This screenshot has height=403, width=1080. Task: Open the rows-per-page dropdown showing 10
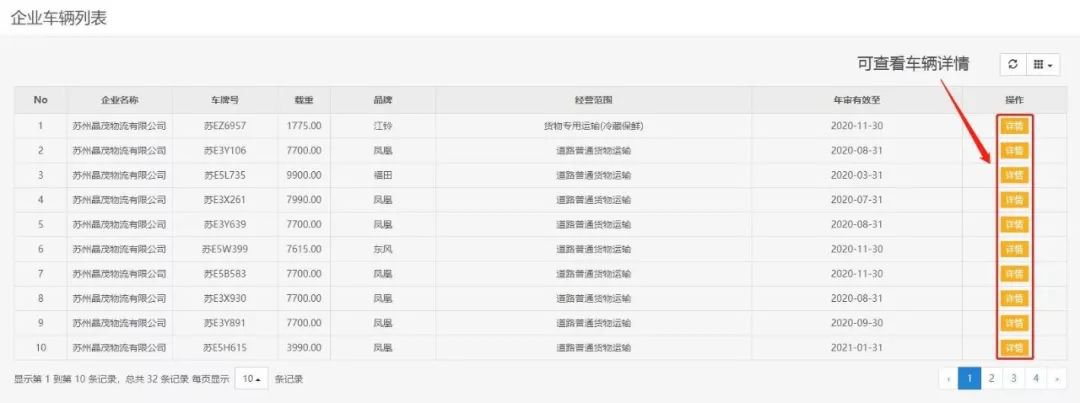(x=252, y=379)
